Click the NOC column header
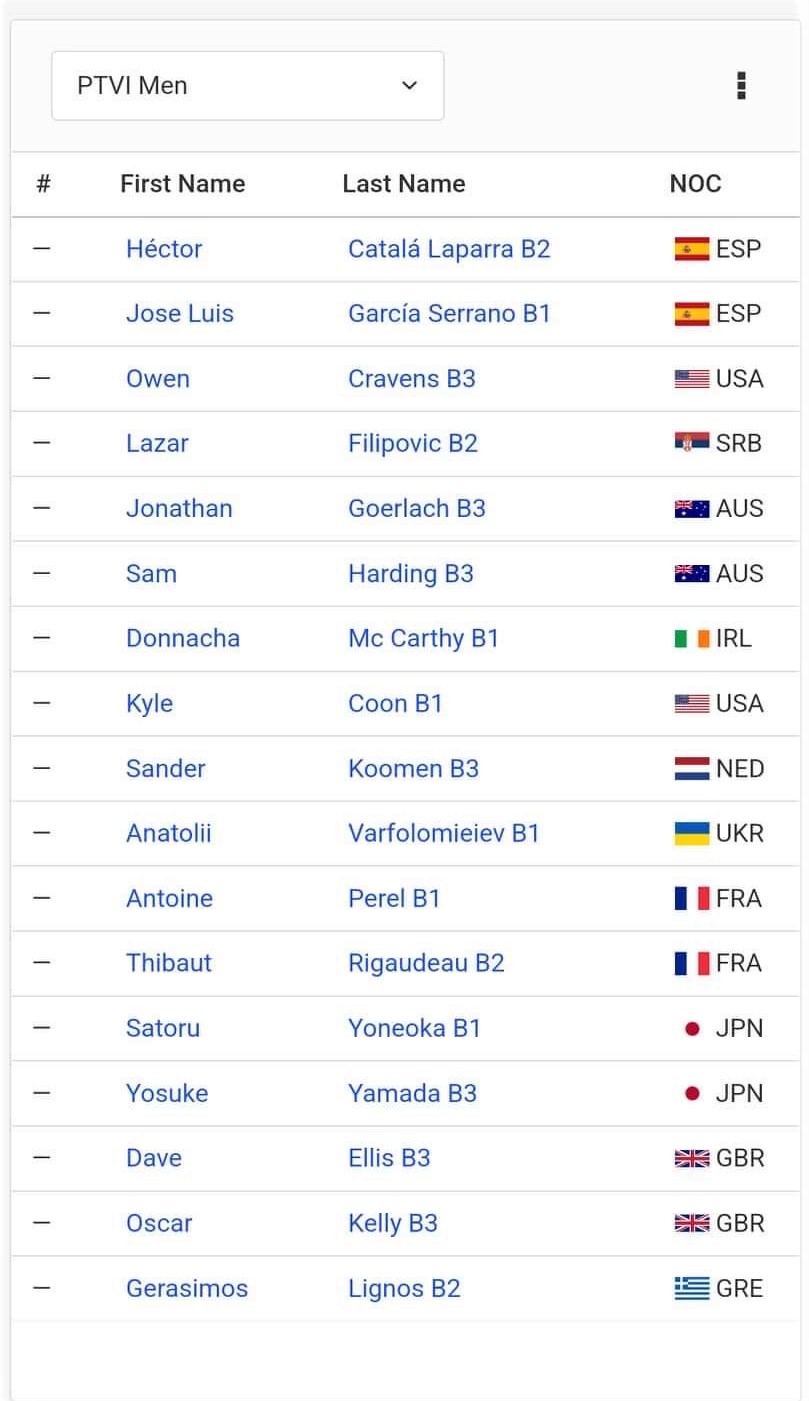809x1401 pixels. point(696,184)
